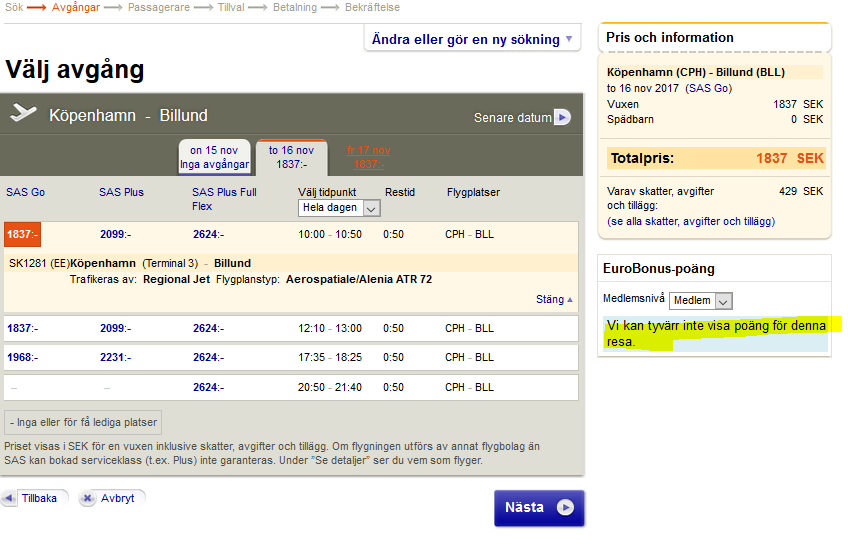848x555 pixels.
Task: Click the 17:35 - 18:25 departure time
Action: point(330,358)
